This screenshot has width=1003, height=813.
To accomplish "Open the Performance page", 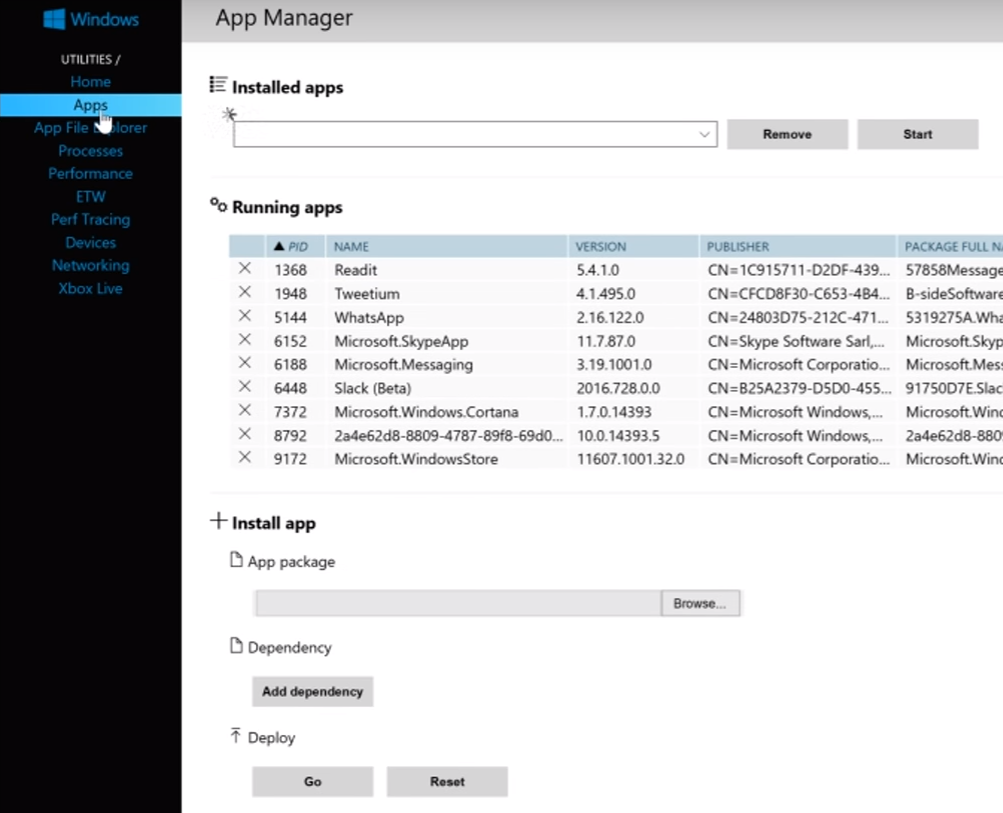I will pyautogui.click(x=90, y=173).
